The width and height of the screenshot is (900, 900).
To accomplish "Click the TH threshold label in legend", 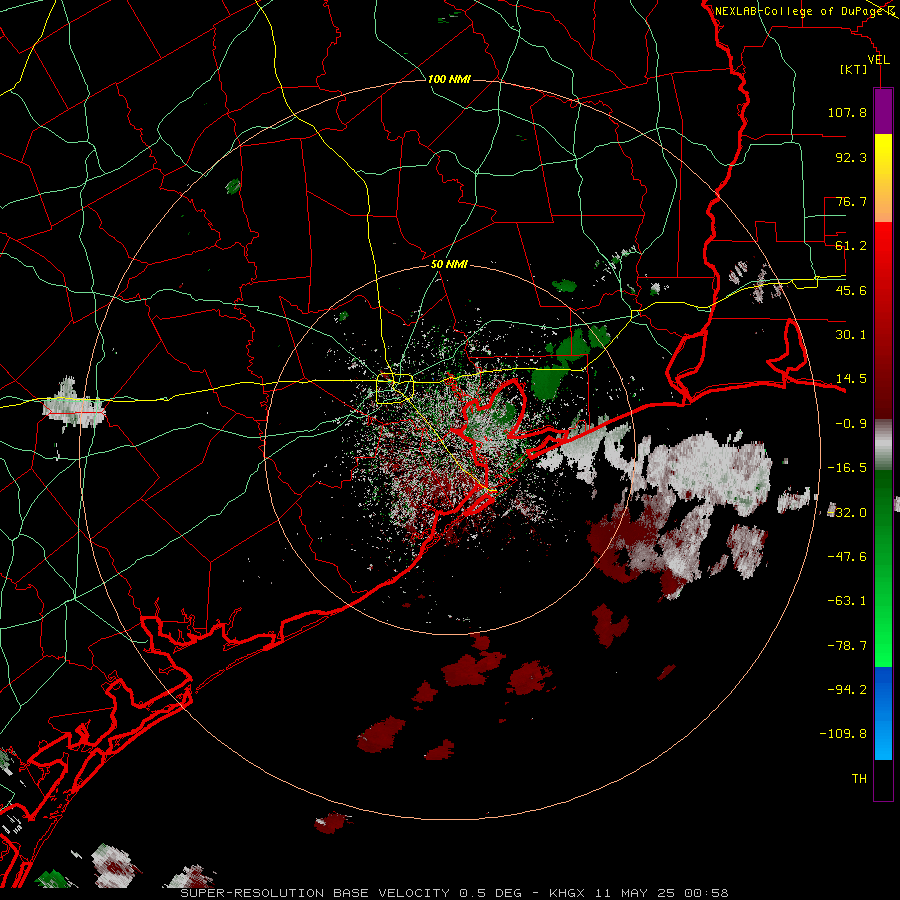I will point(859,779).
